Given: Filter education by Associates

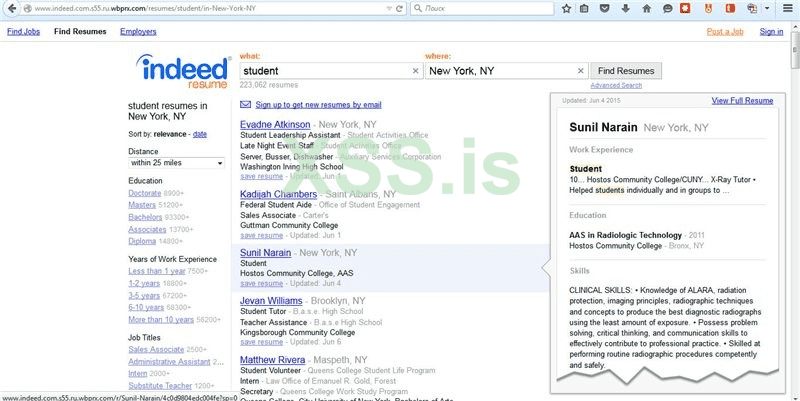Looking at the screenshot, I should pos(147,230).
